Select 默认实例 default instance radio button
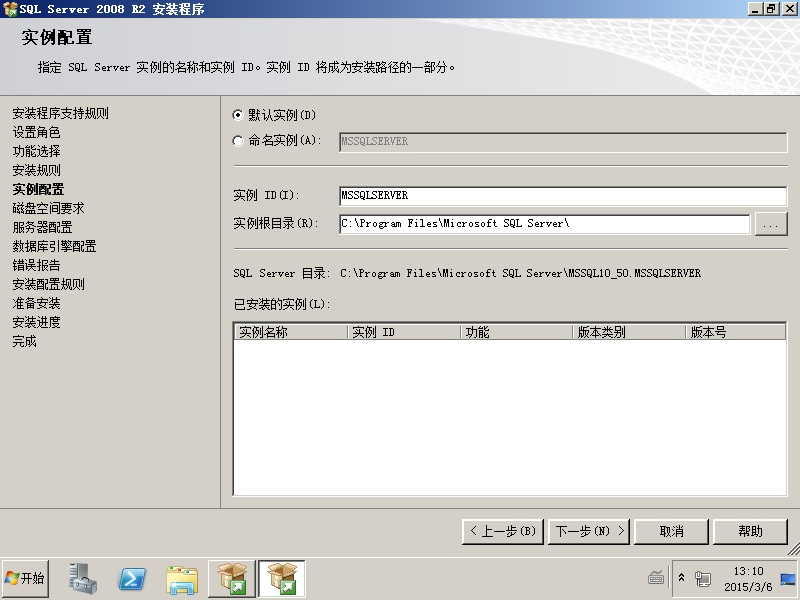The width and height of the screenshot is (800, 600). (238, 115)
